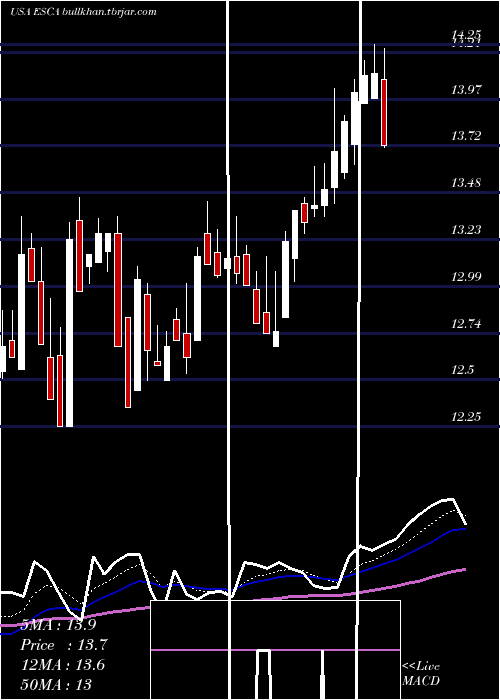Select the 14.25 price axis label
Screen dimensions: 500x700
(x=466, y=34)
